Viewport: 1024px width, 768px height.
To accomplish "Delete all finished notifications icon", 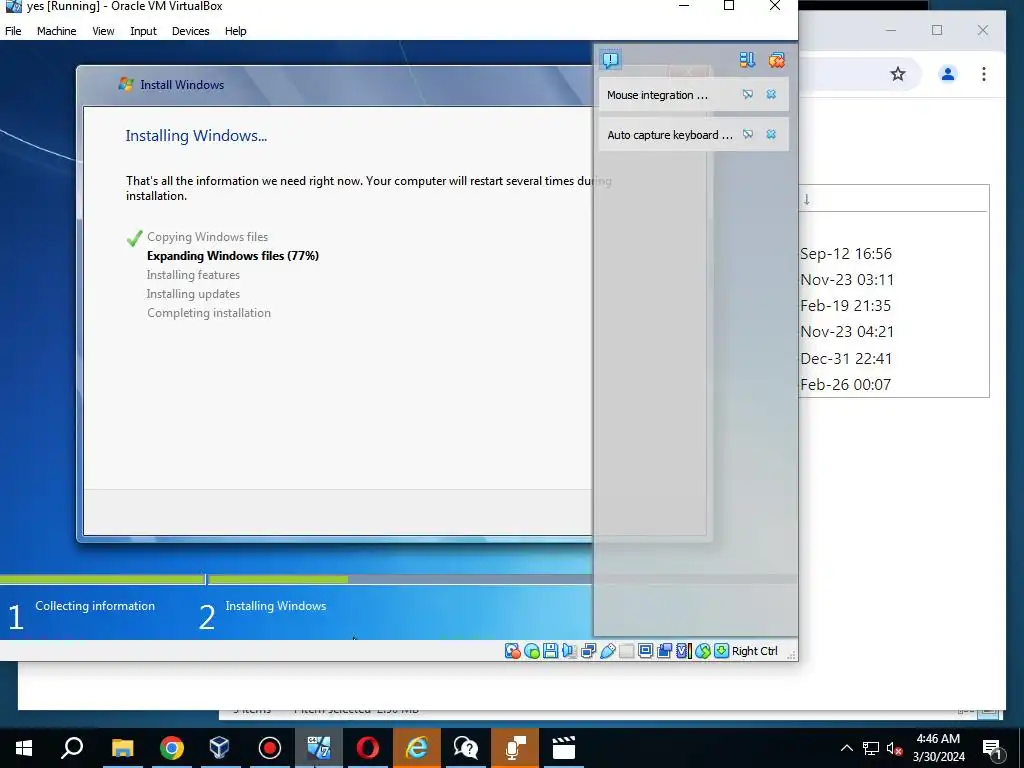I will [776, 60].
